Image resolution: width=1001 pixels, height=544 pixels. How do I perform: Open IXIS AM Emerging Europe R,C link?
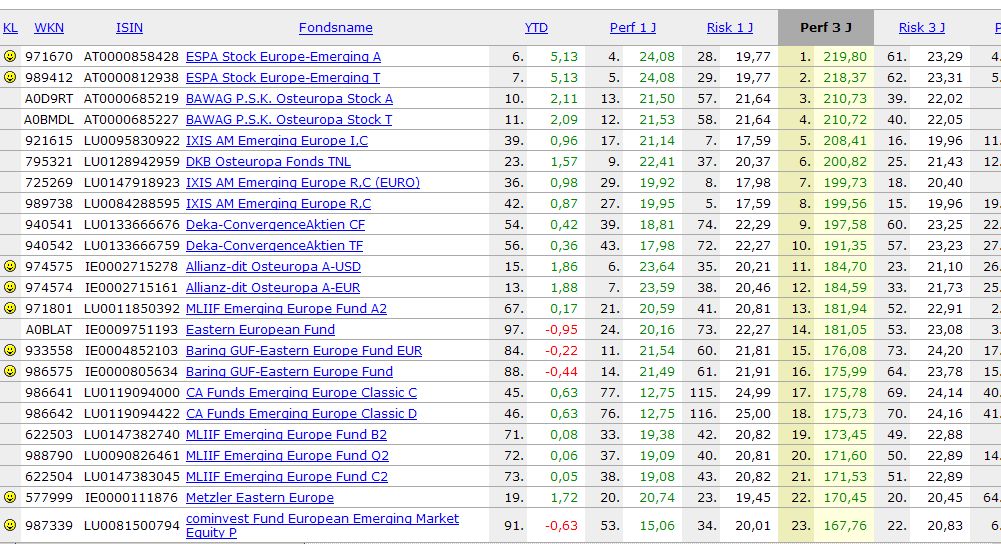pos(278,204)
